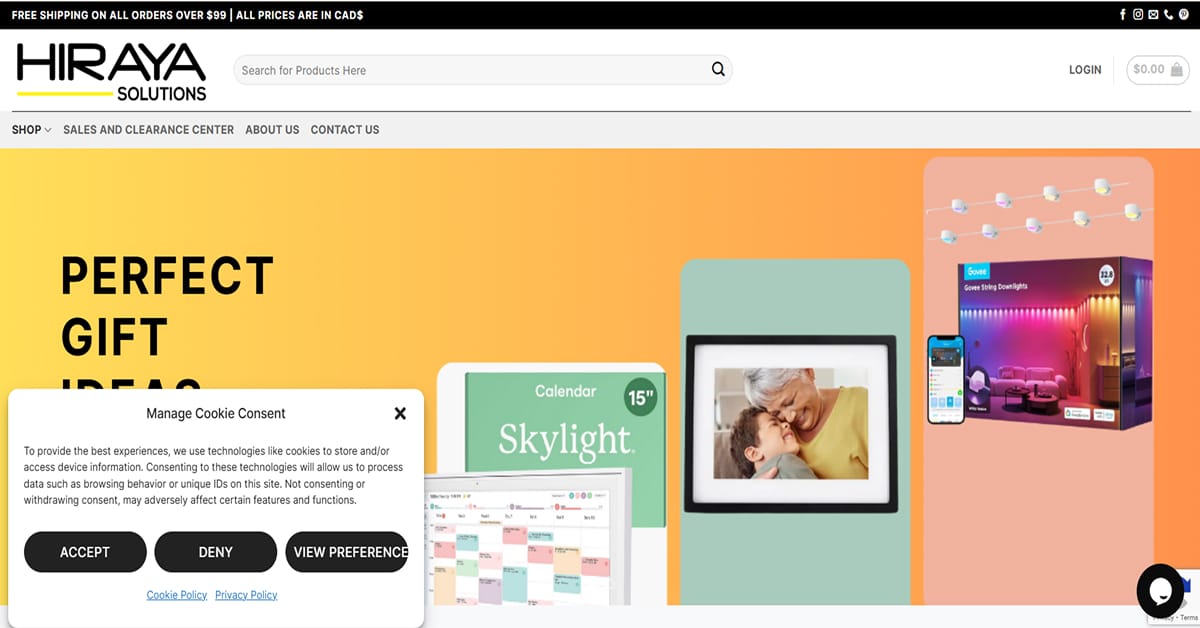
Task: Open the Facebook social icon
Action: (1123, 15)
